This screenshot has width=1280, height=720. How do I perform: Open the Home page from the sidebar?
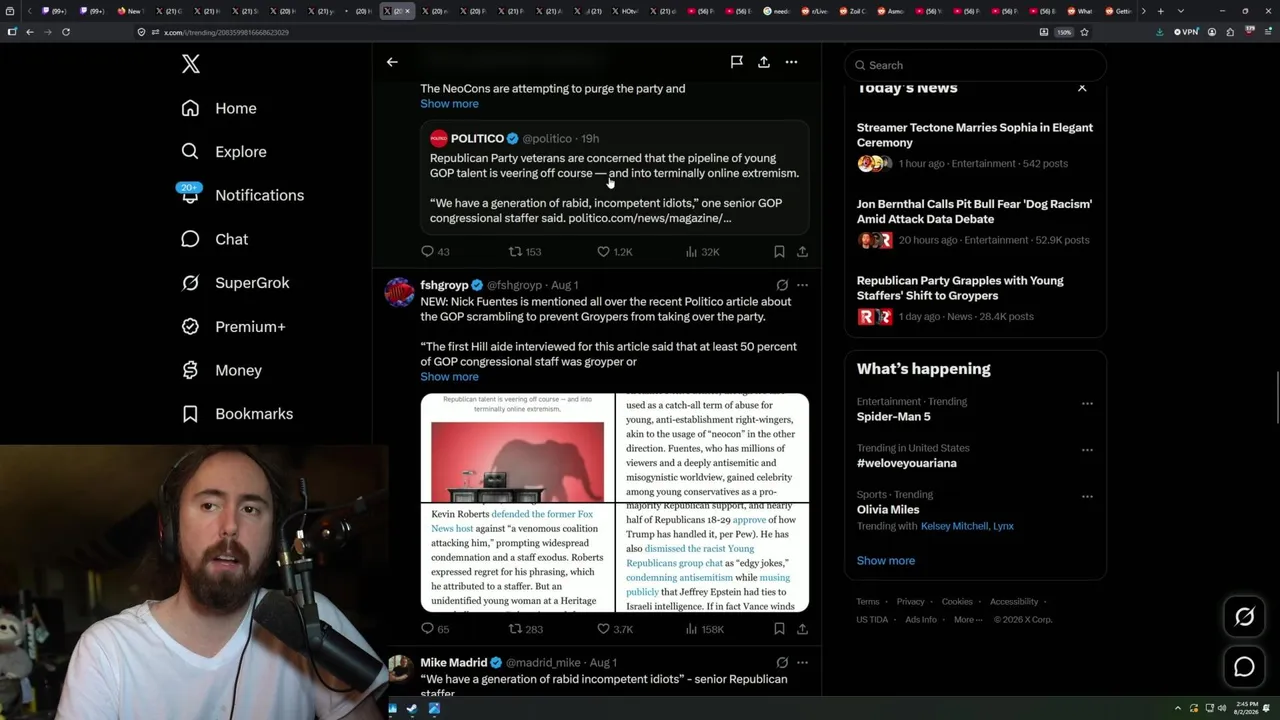pyautogui.click(x=219, y=108)
